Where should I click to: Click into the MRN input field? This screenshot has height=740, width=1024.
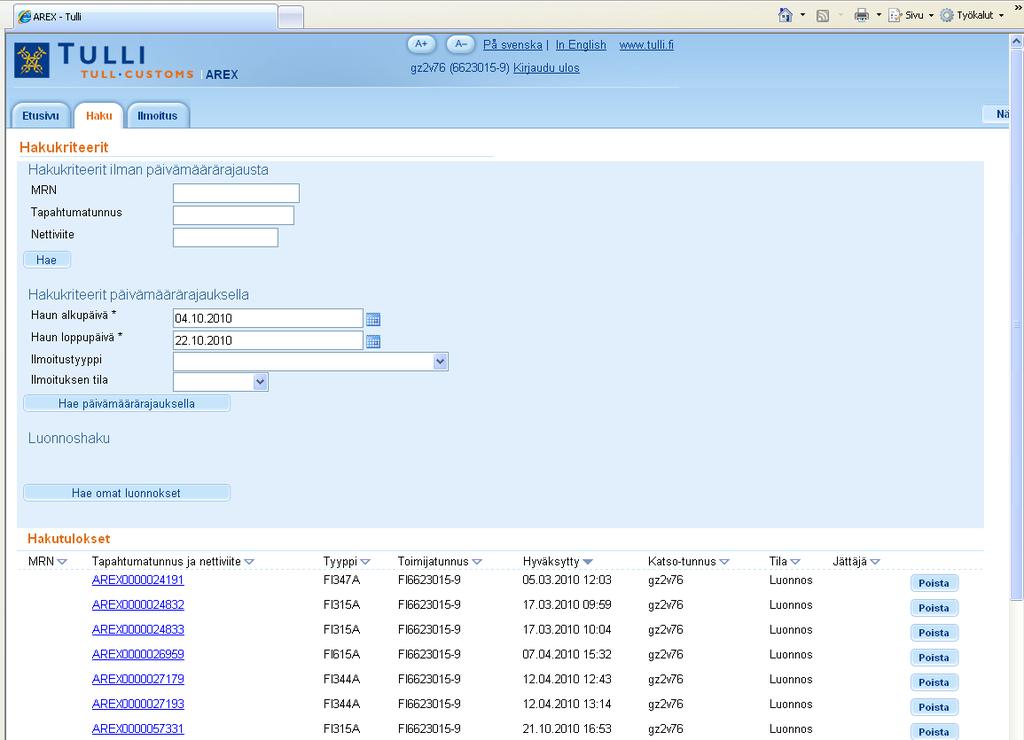point(236,193)
